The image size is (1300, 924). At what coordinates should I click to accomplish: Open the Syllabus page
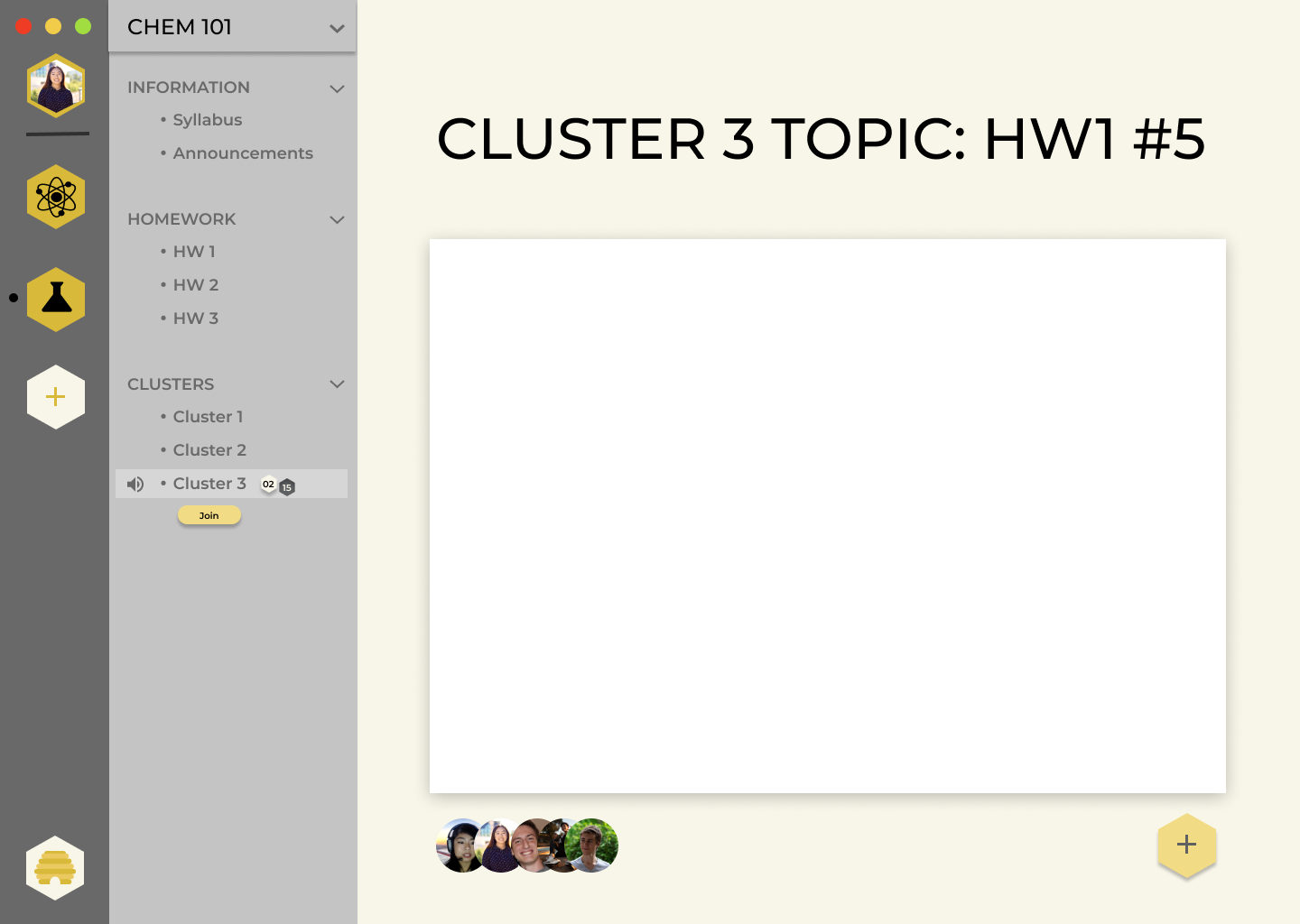207,120
